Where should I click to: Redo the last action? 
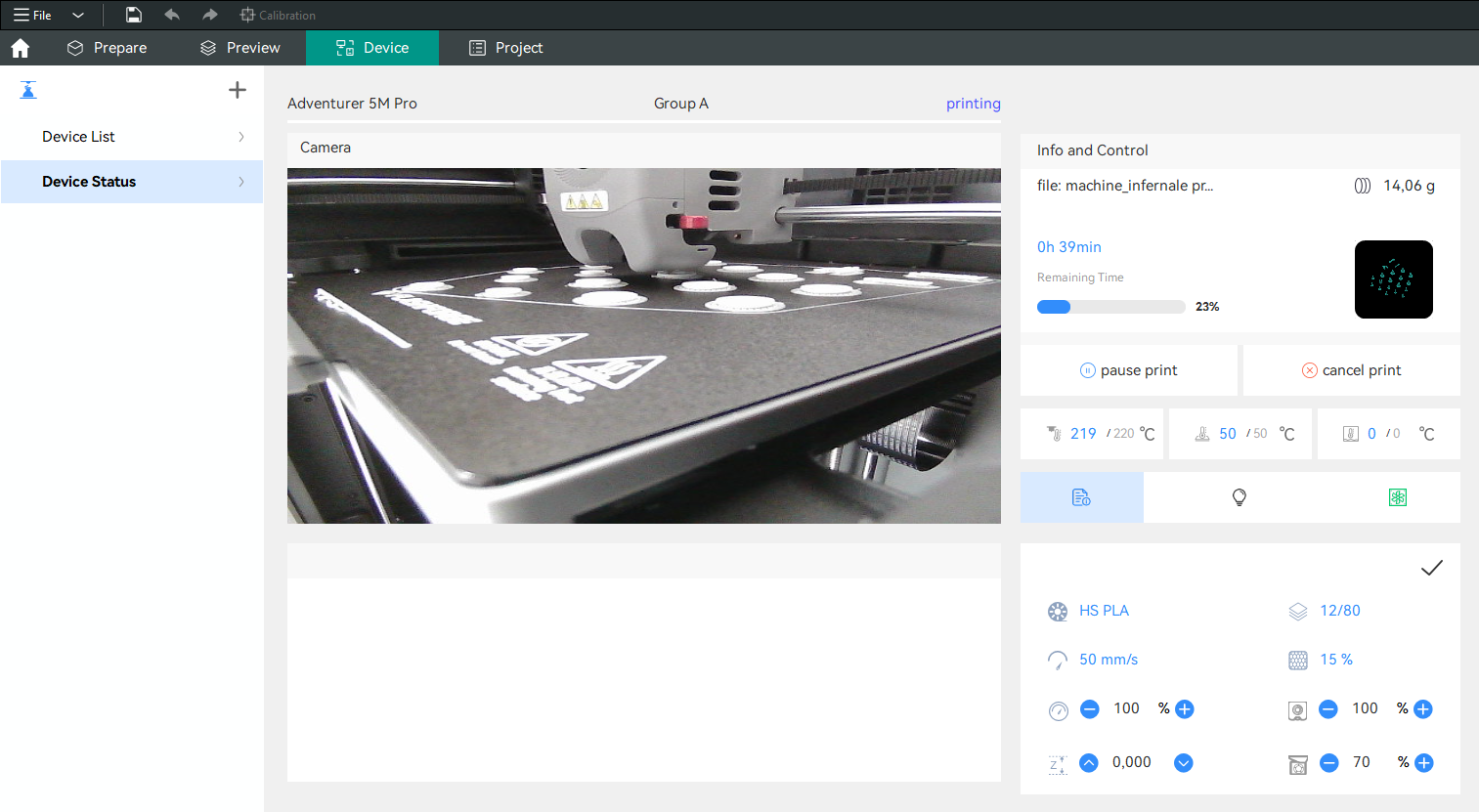(x=209, y=15)
